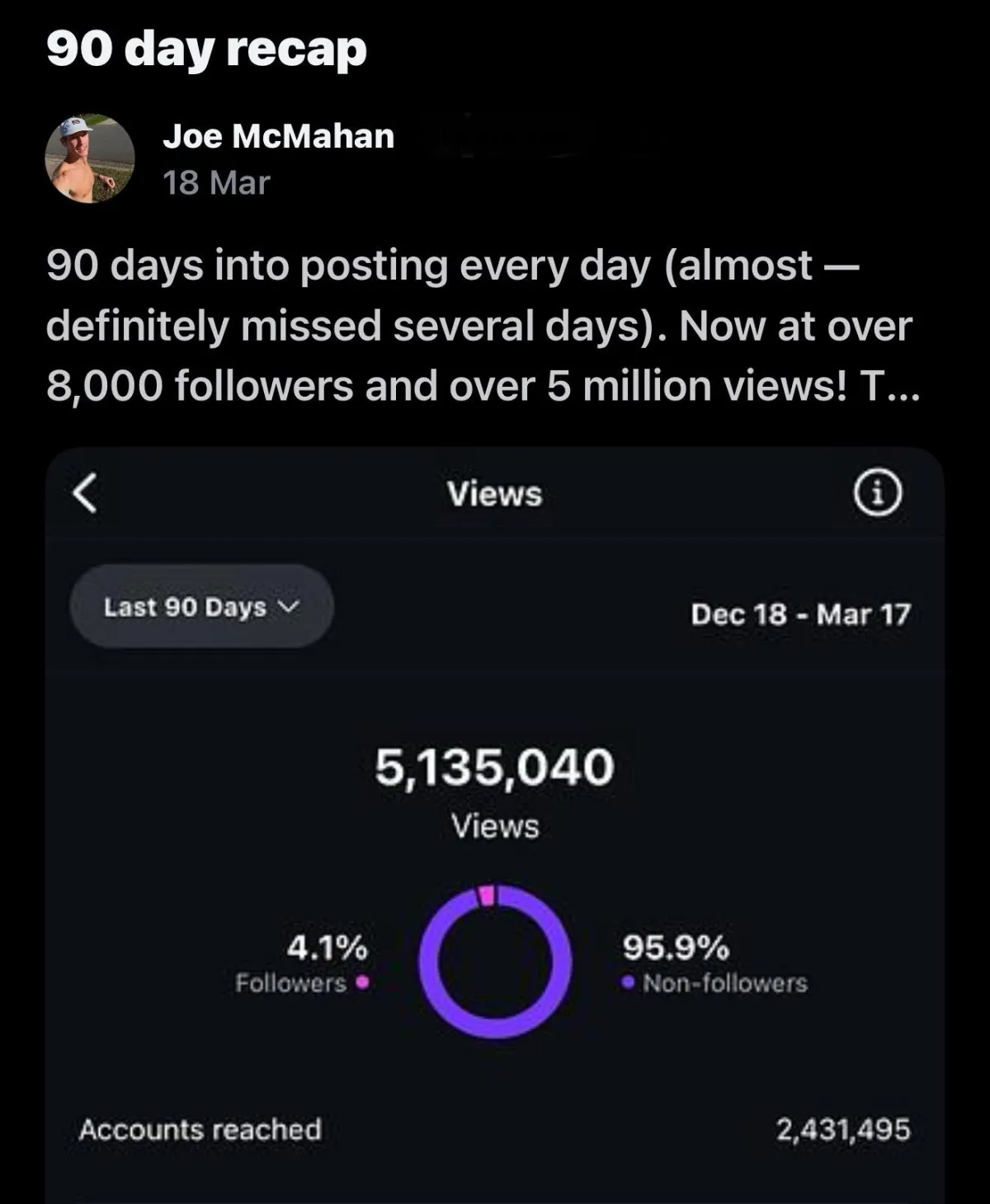Select the 95.9% Non-followers stat
This screenshot has height=1204, width=990.
click(714, 963)
